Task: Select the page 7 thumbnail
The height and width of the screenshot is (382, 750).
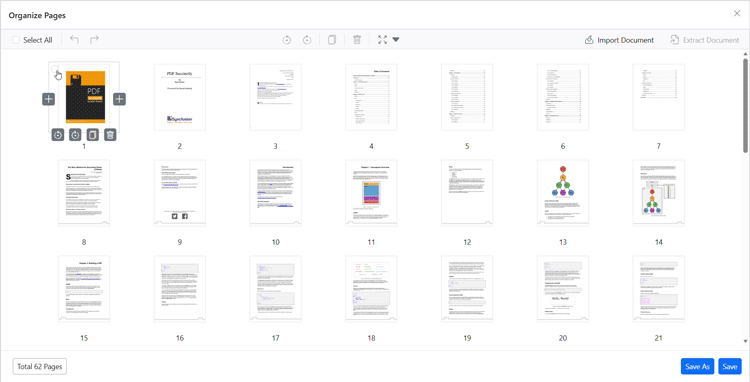Action: (x=659, y=97)
